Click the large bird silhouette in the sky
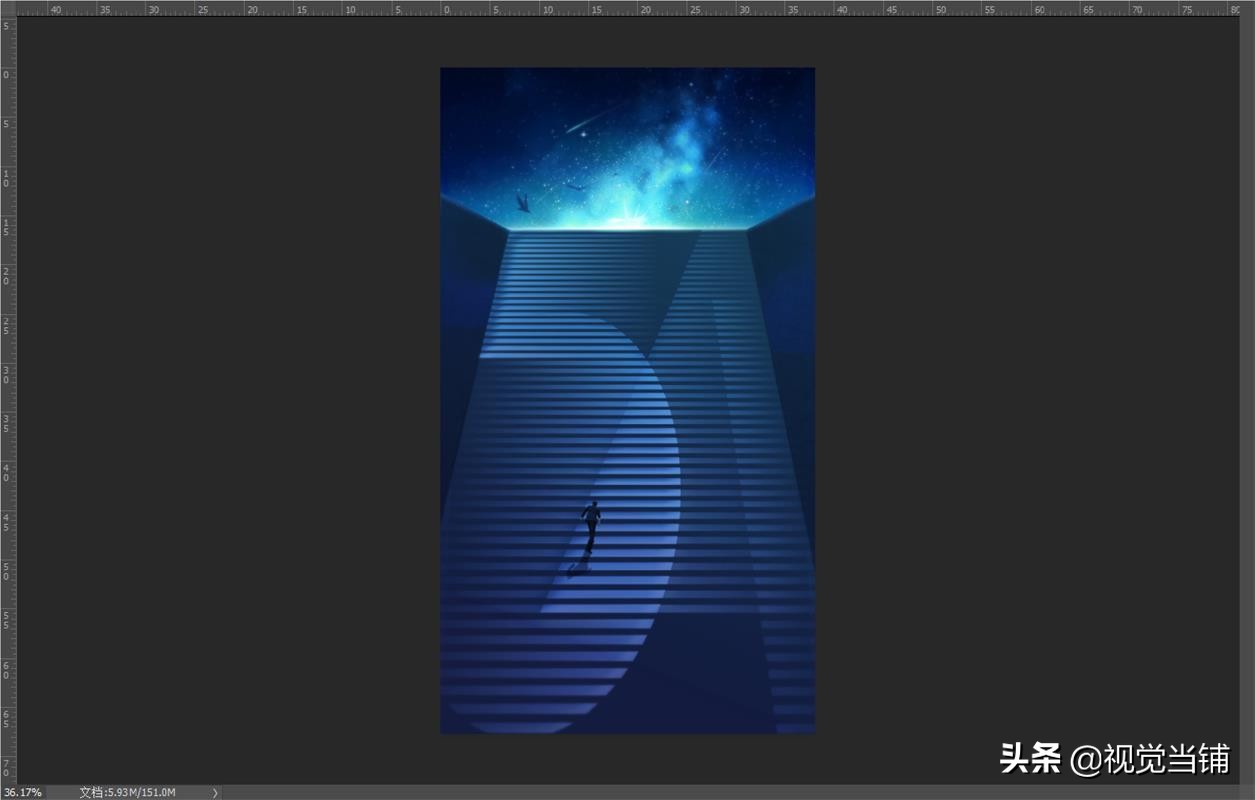The height and width of the screenshot is (800, 1255). (522, 203)
